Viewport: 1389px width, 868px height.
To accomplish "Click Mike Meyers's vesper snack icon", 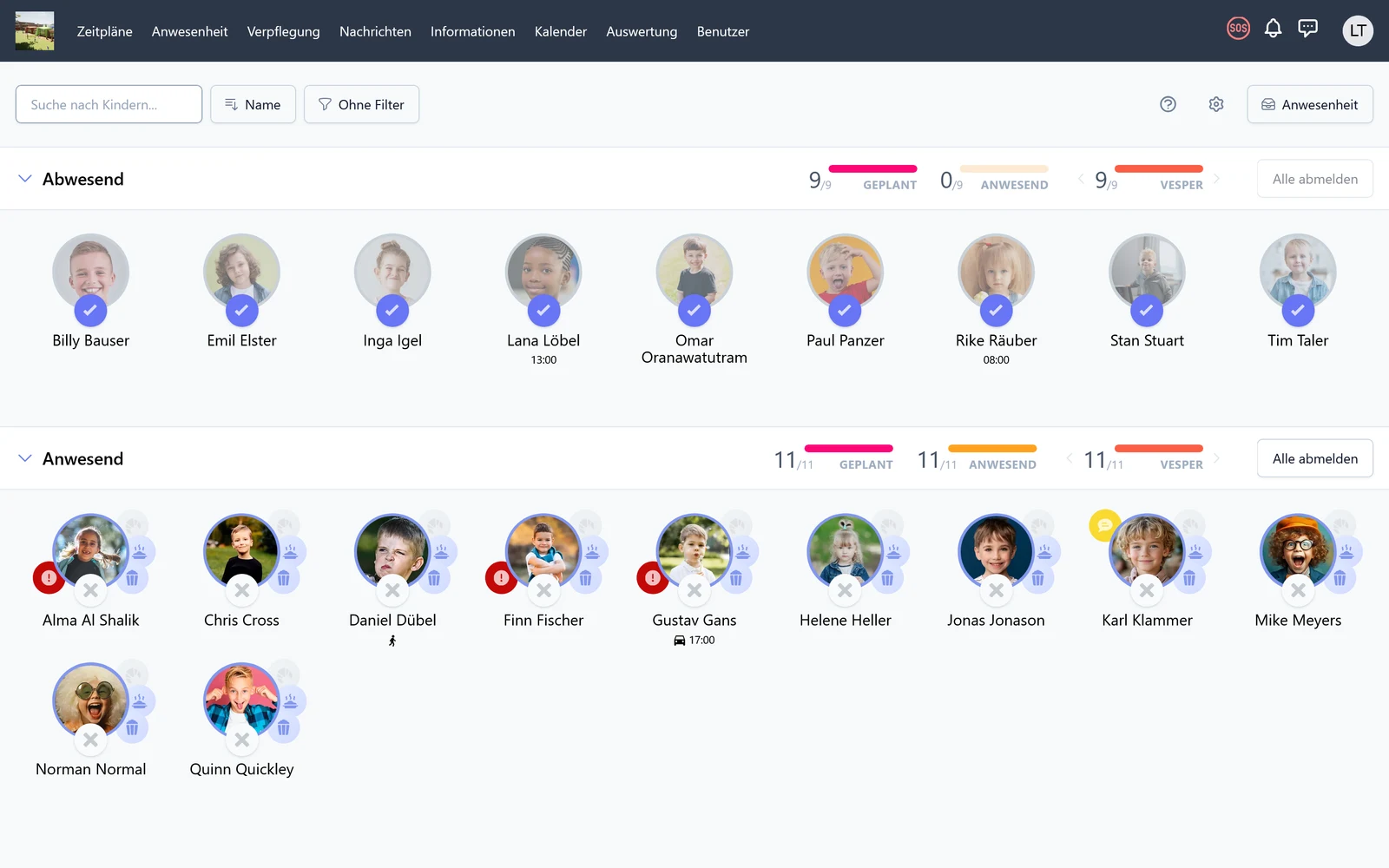I will [1340, 578].
